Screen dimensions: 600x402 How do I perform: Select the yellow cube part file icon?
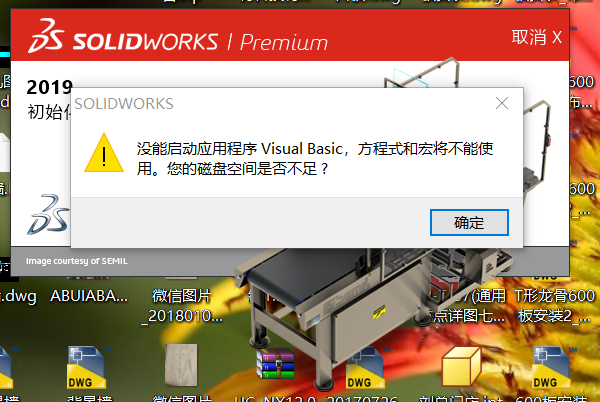pos(461,366)
